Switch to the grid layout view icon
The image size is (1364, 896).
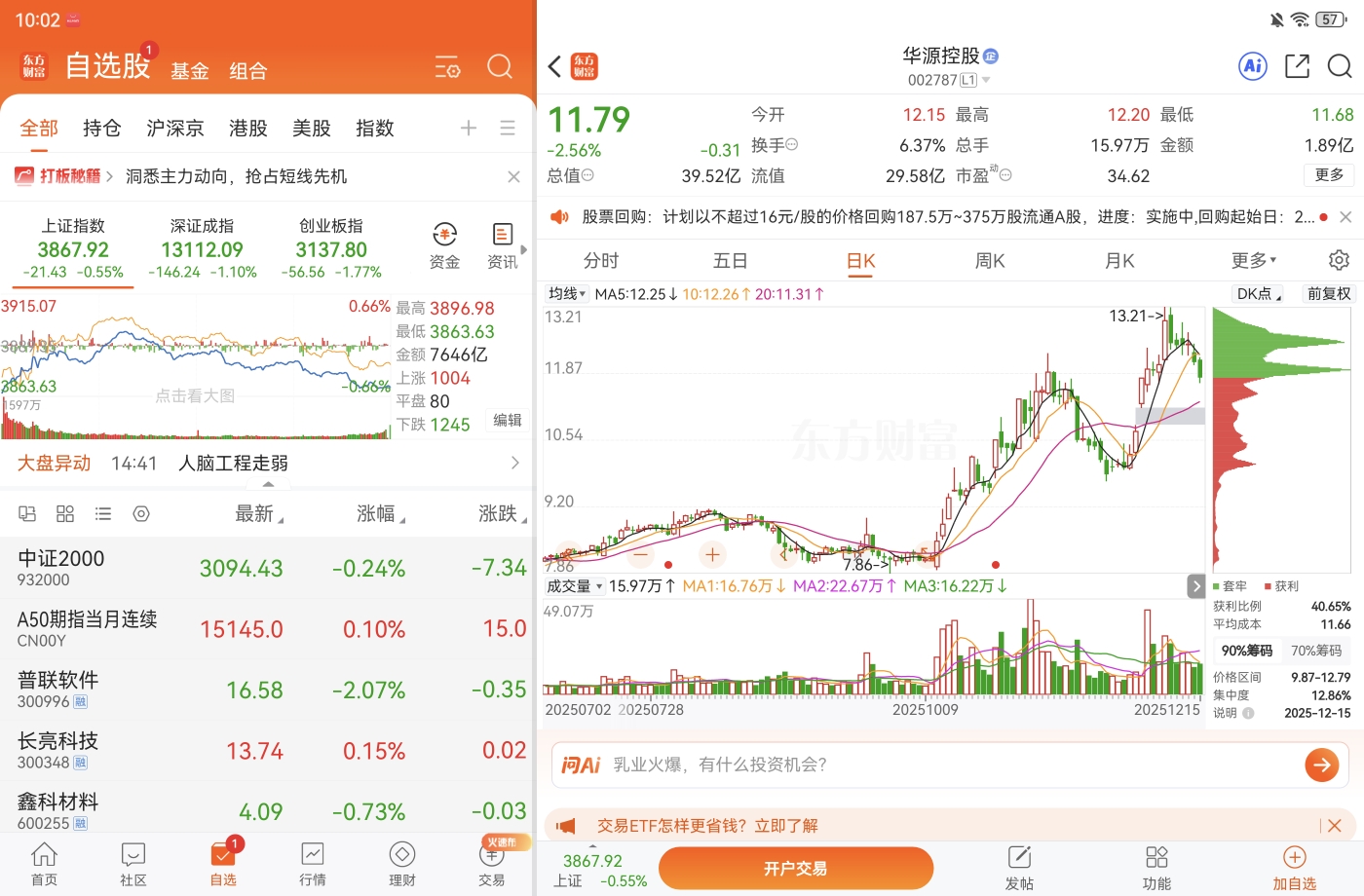pos(65,513)
